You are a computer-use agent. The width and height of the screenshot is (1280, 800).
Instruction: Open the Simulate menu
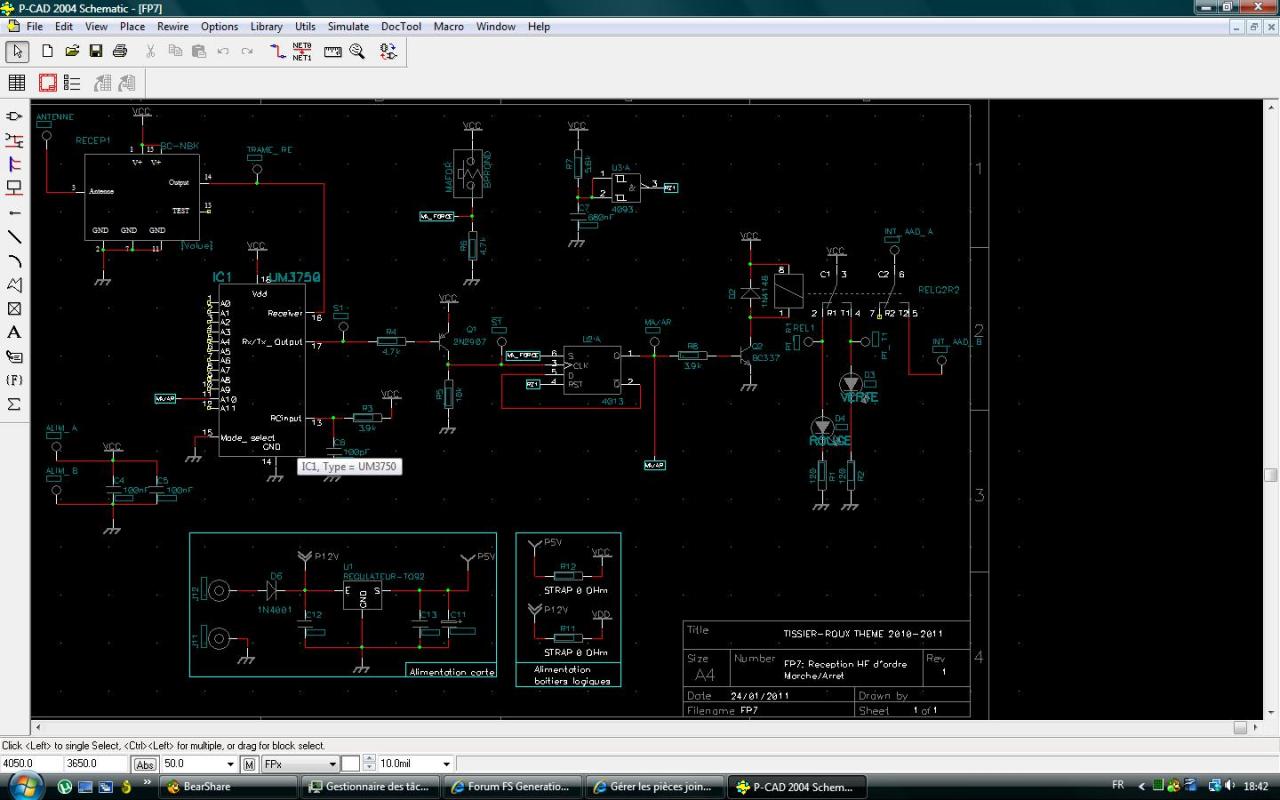[x=348, y=27]
